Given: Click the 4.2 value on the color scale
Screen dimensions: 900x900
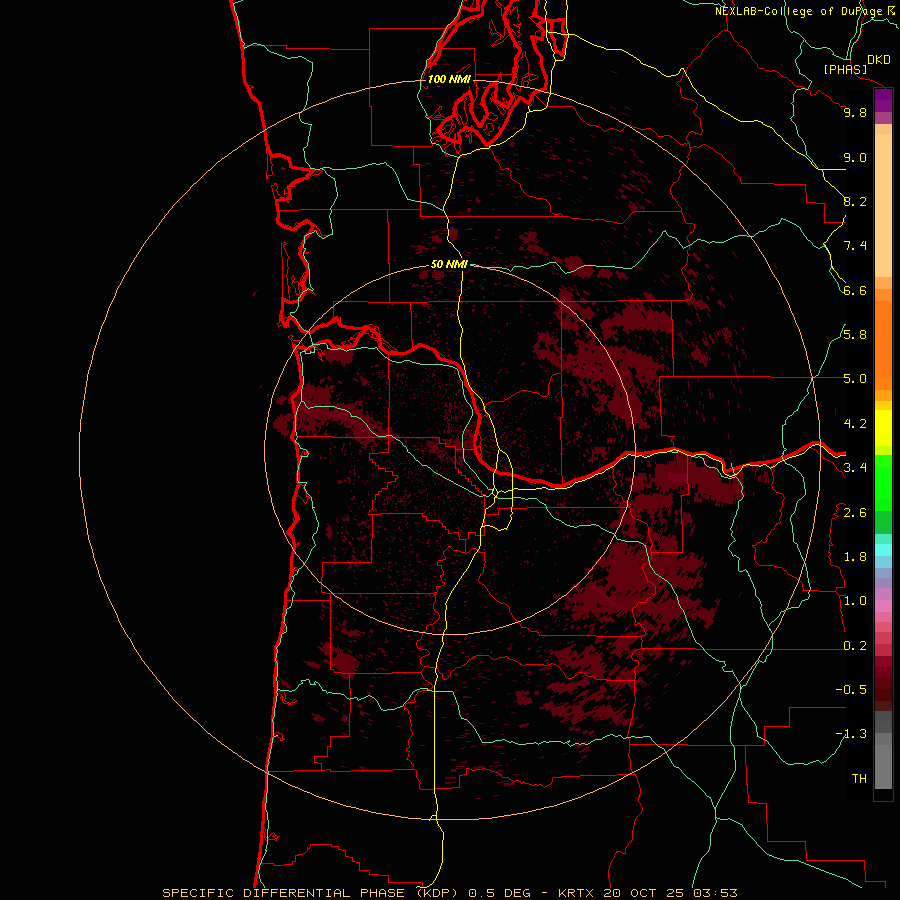Looking at the screenshot, I should pos(855,424).
